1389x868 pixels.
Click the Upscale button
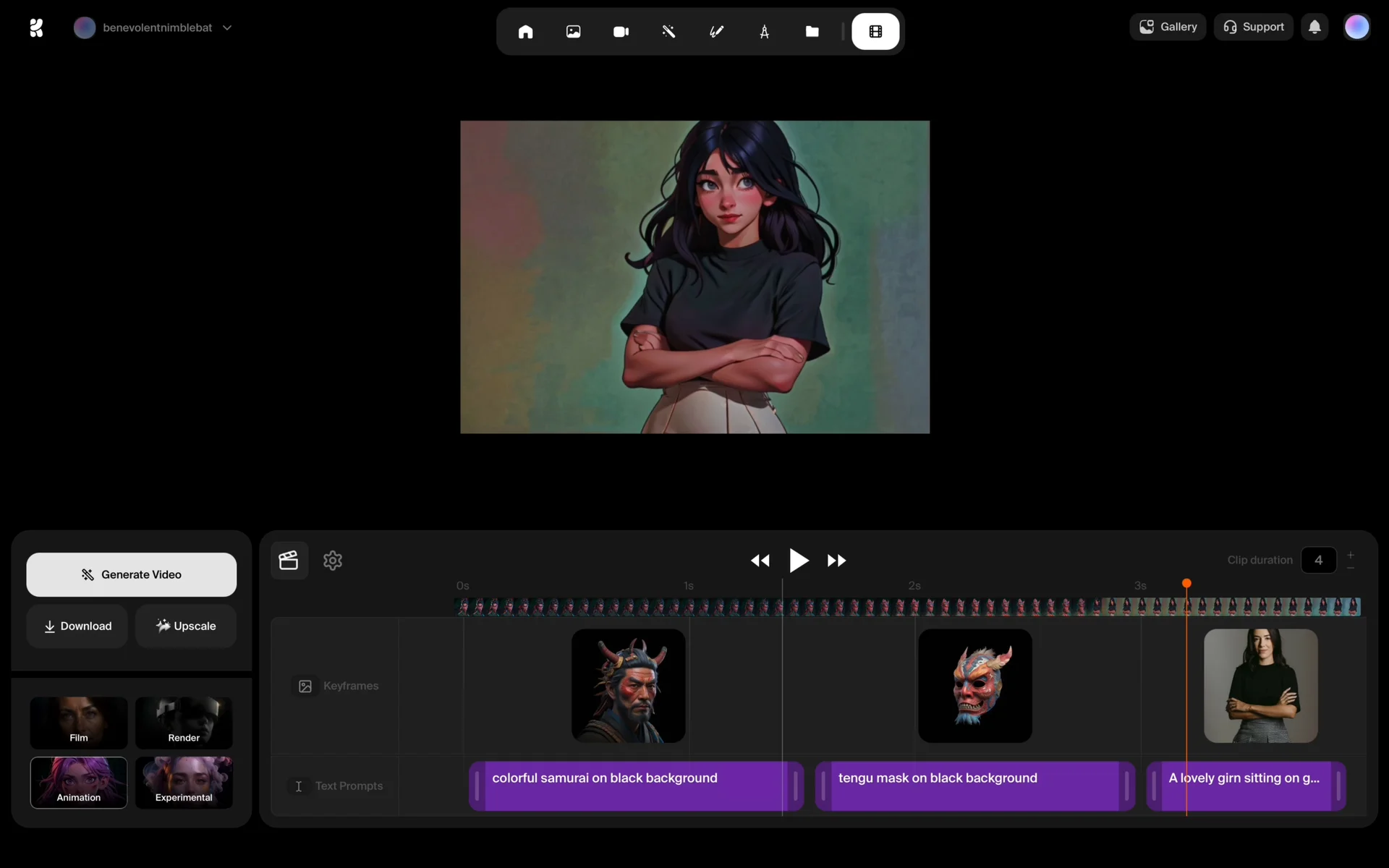(x=186, y=626)
